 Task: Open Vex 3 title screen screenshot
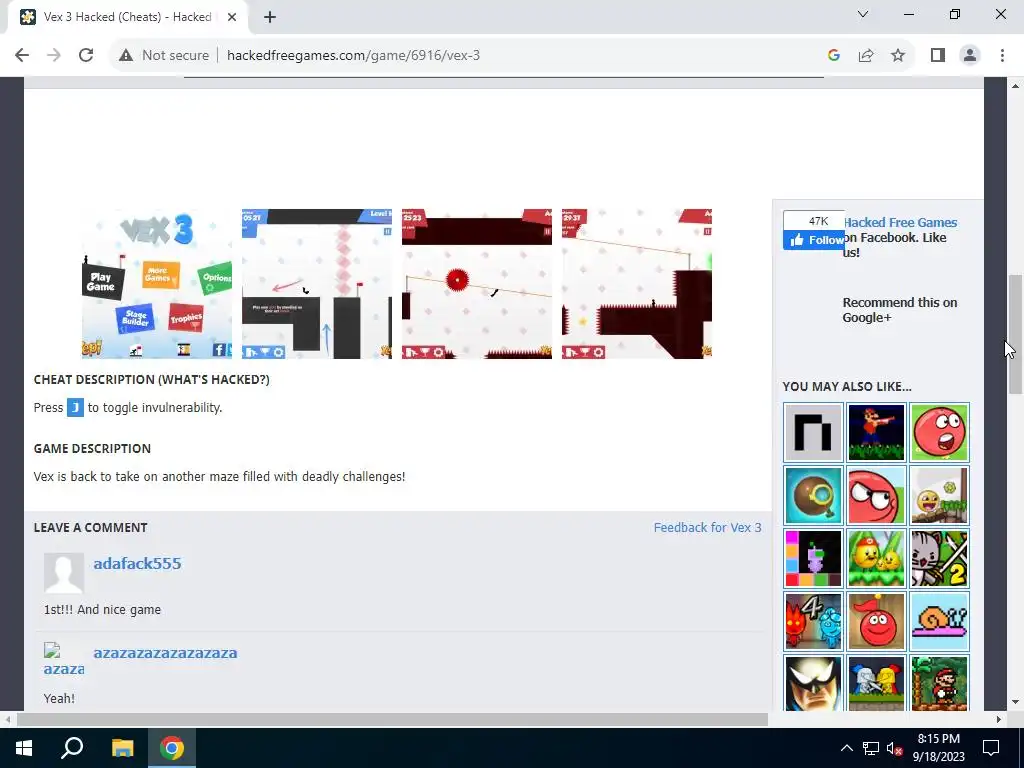[157, 283]
